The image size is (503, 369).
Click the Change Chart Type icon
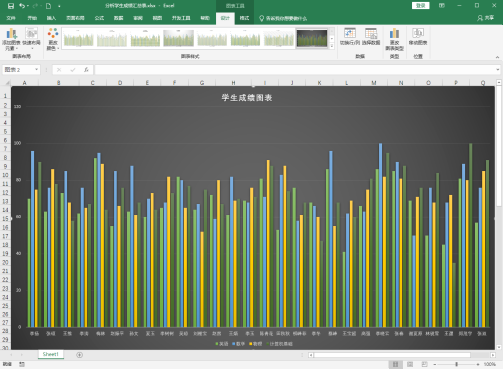tap(394, 39)
